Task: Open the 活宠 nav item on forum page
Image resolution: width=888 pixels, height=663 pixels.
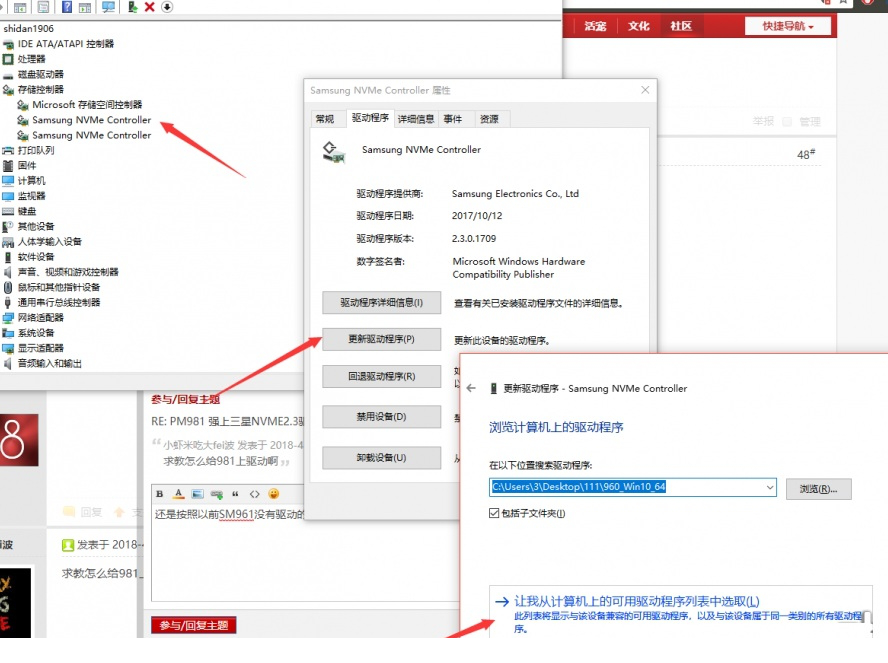Action: tap(595, 26)
